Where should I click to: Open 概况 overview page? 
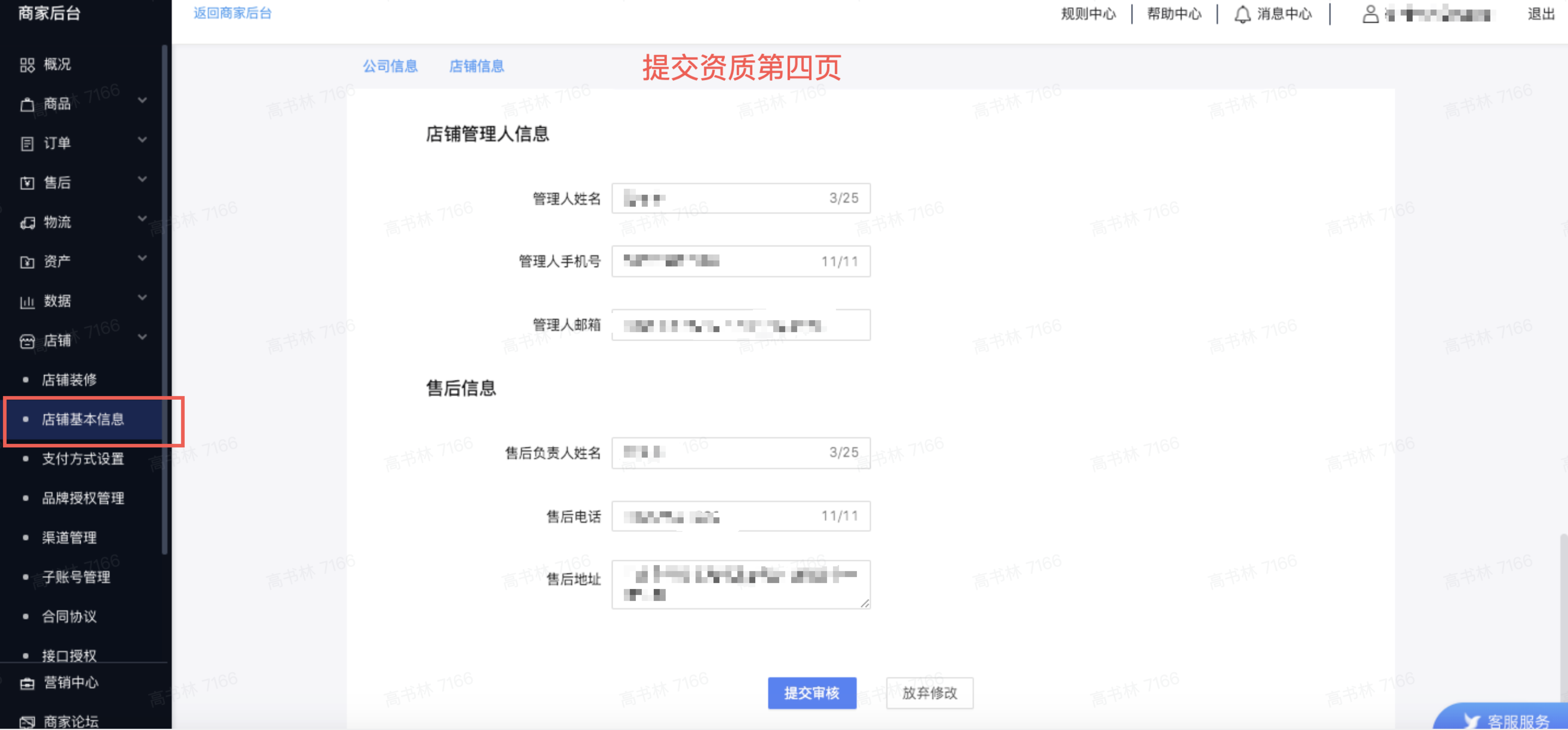click(x=57, y=65)
